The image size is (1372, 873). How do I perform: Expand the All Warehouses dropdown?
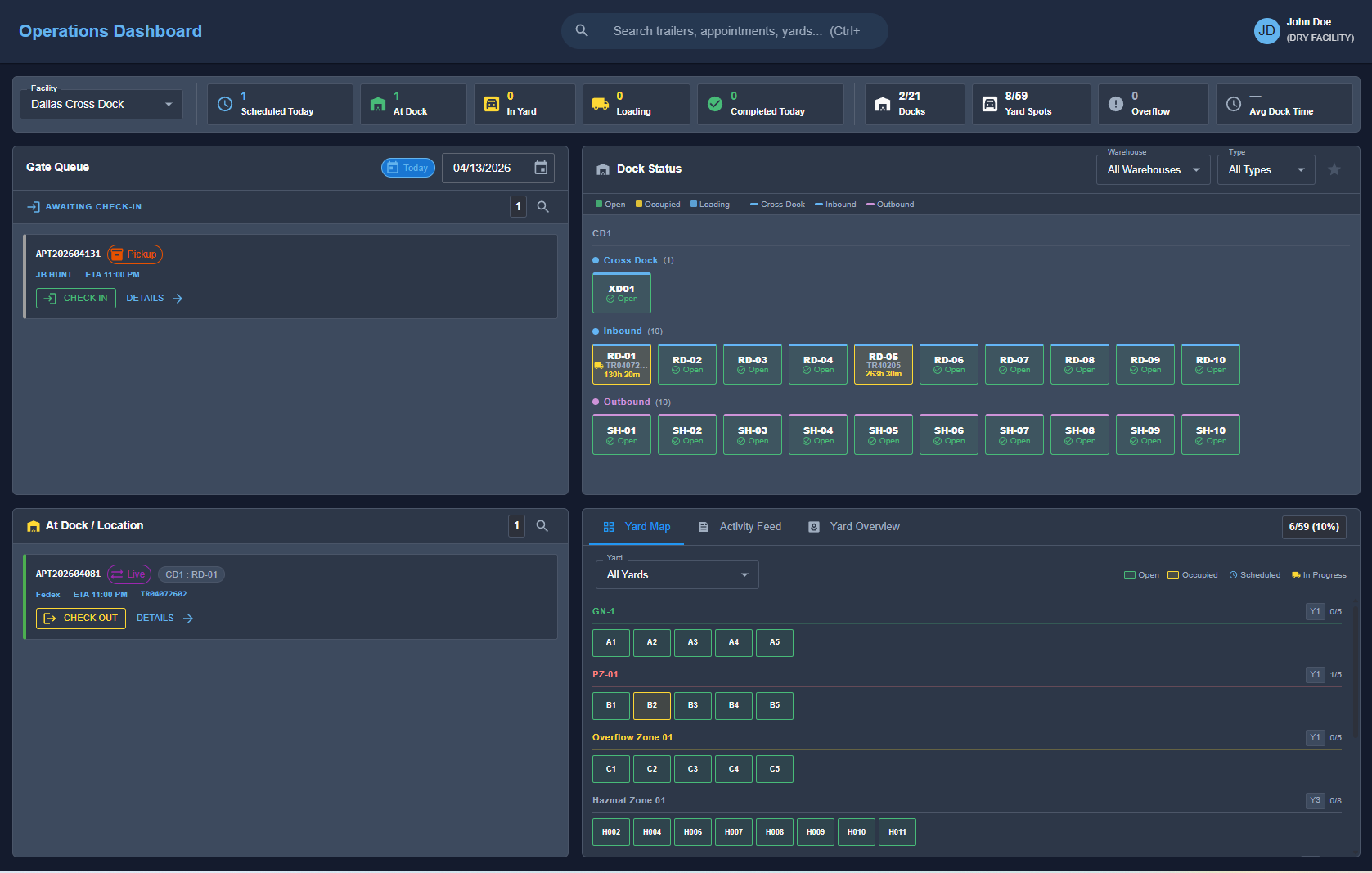click(x=1153, y=170)
